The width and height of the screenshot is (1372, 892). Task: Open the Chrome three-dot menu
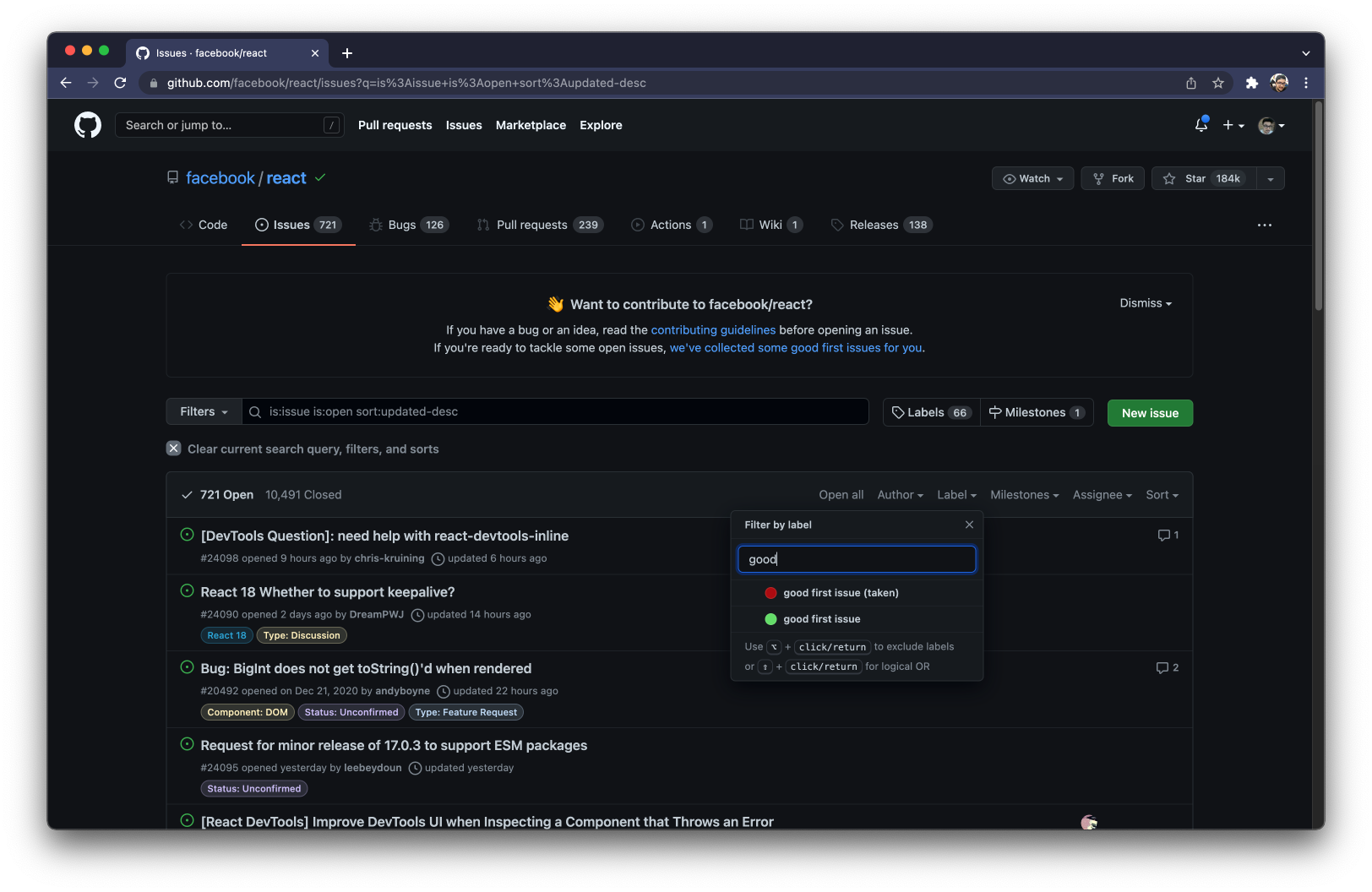(1306, 83)
